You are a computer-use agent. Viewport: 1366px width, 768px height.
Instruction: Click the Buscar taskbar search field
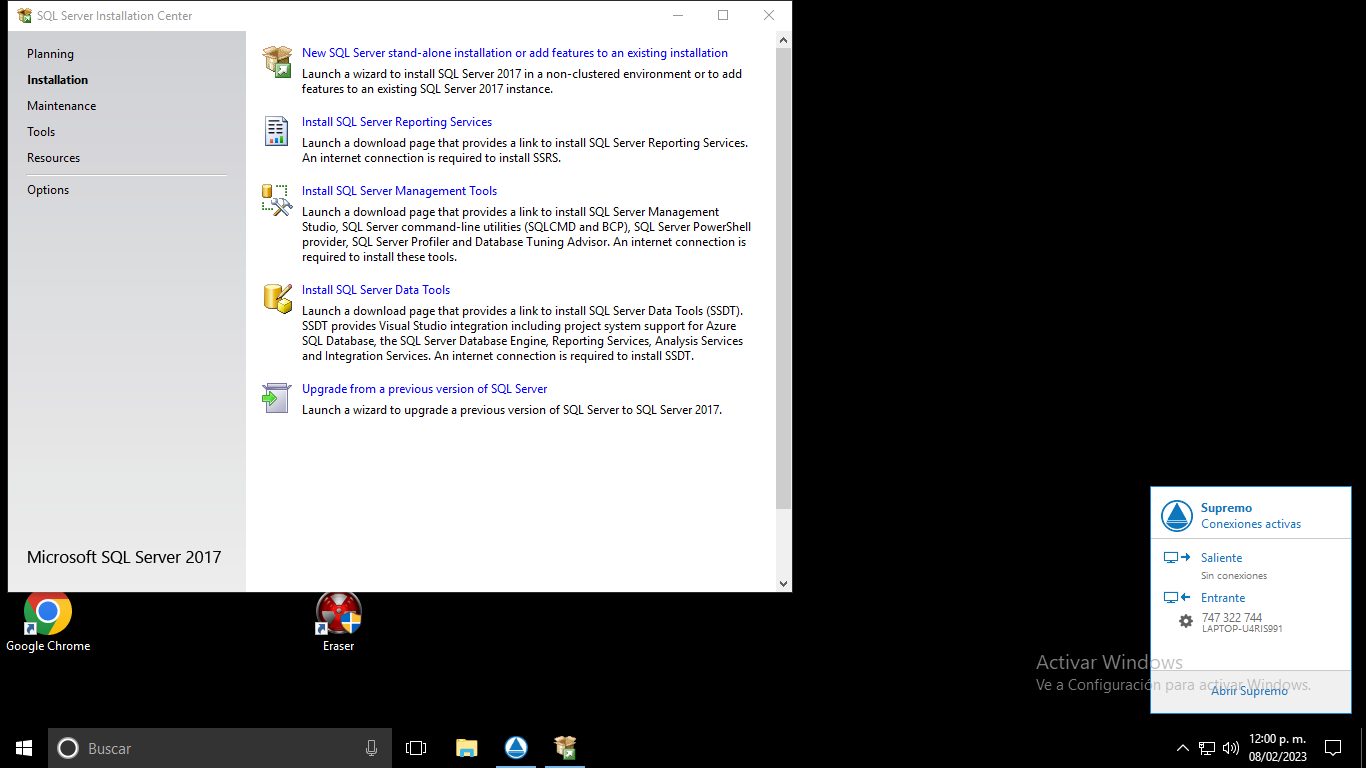pyautogui.click(x=220, y=748)
